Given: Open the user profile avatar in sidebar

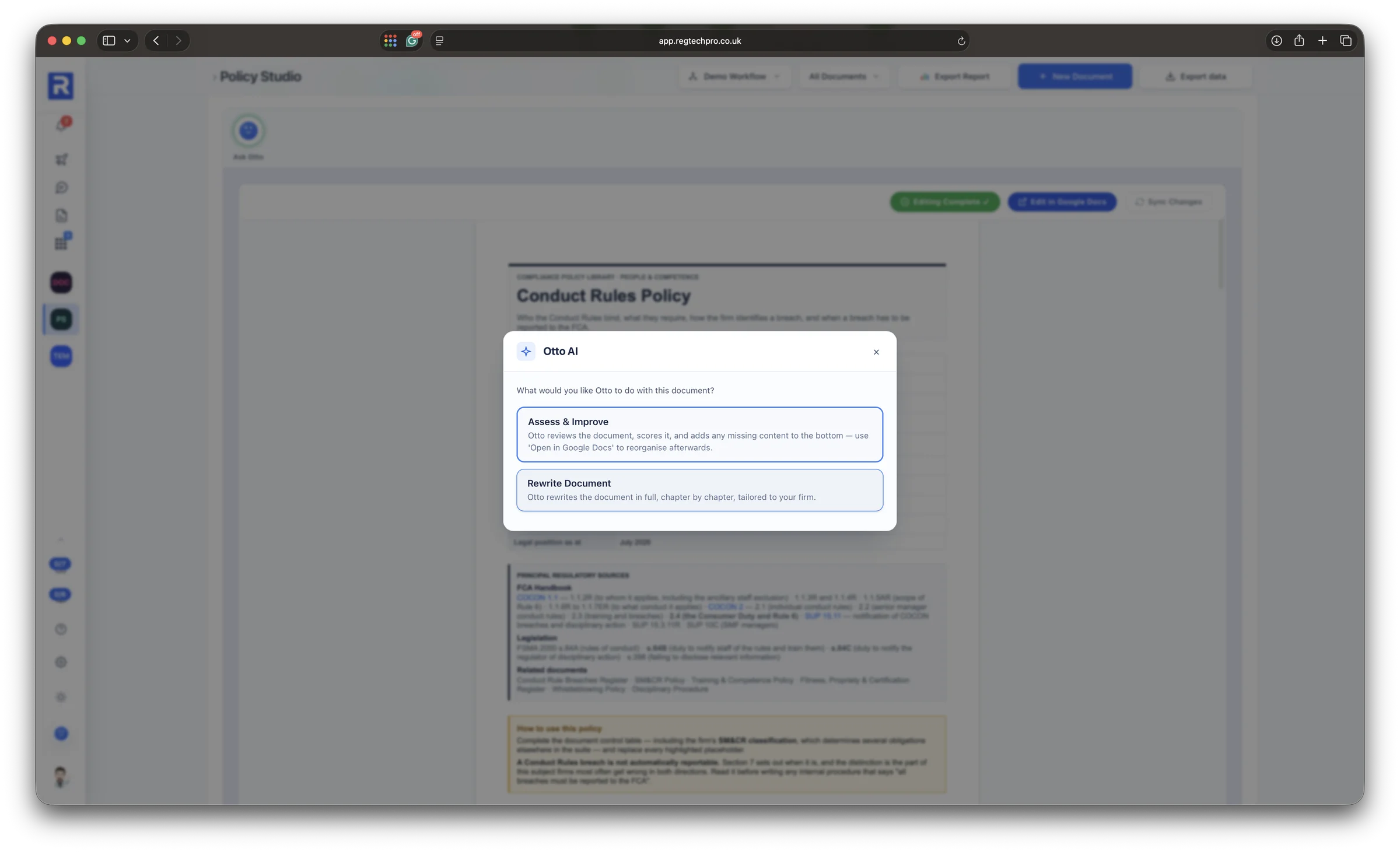Looking at the screenshot, I should pyautogui.click(x=61, y=777).
